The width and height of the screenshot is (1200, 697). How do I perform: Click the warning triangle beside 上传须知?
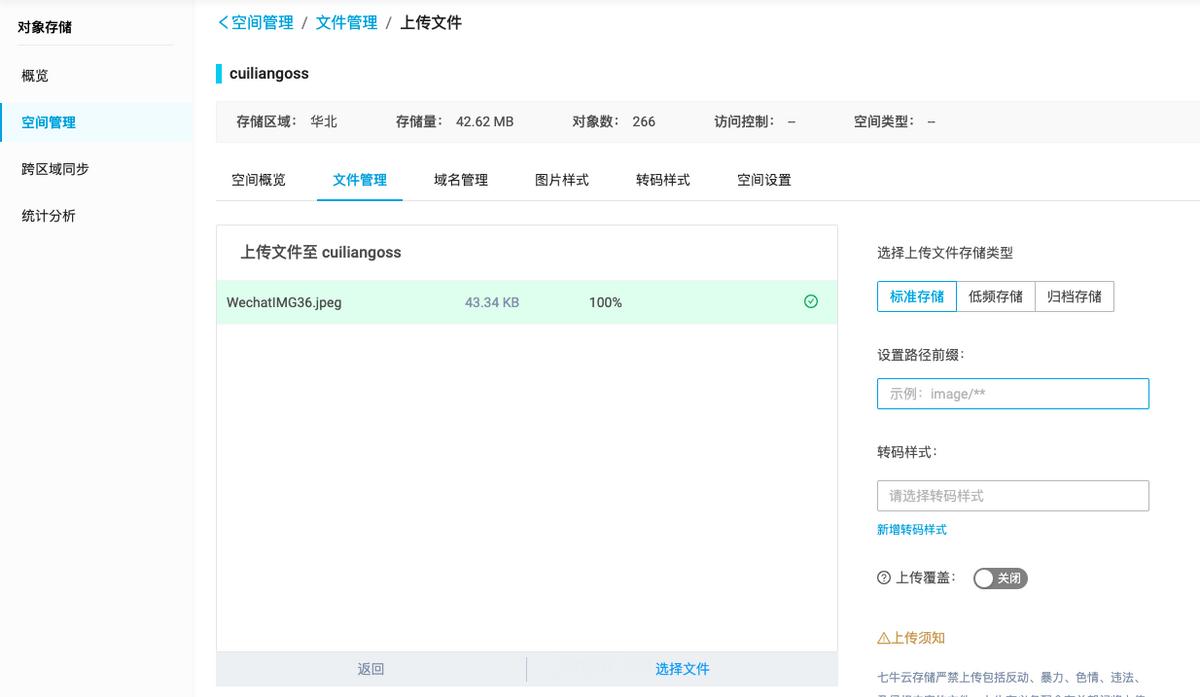[885, 637]
